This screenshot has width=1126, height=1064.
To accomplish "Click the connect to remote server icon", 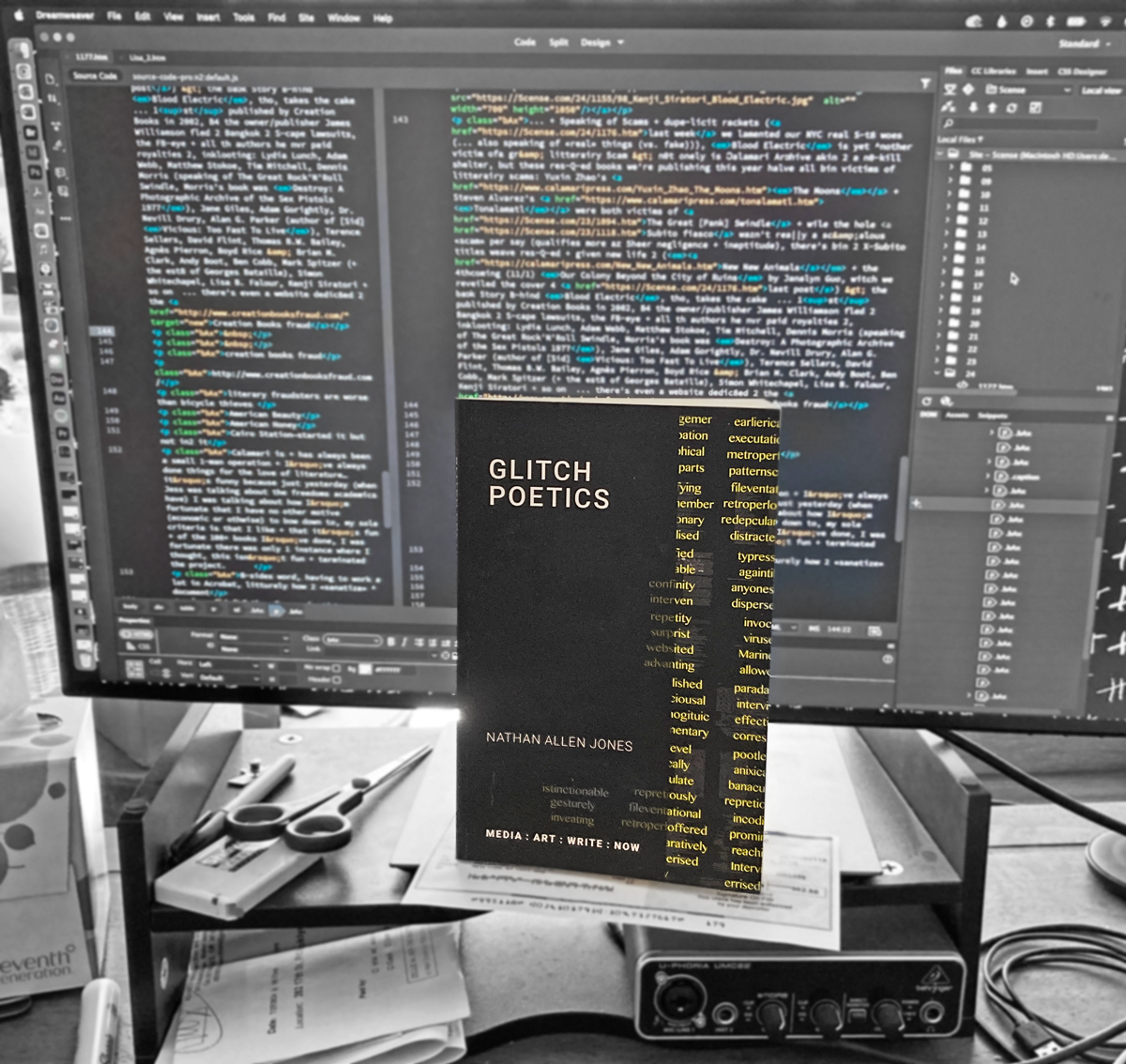I will [948, 107].
